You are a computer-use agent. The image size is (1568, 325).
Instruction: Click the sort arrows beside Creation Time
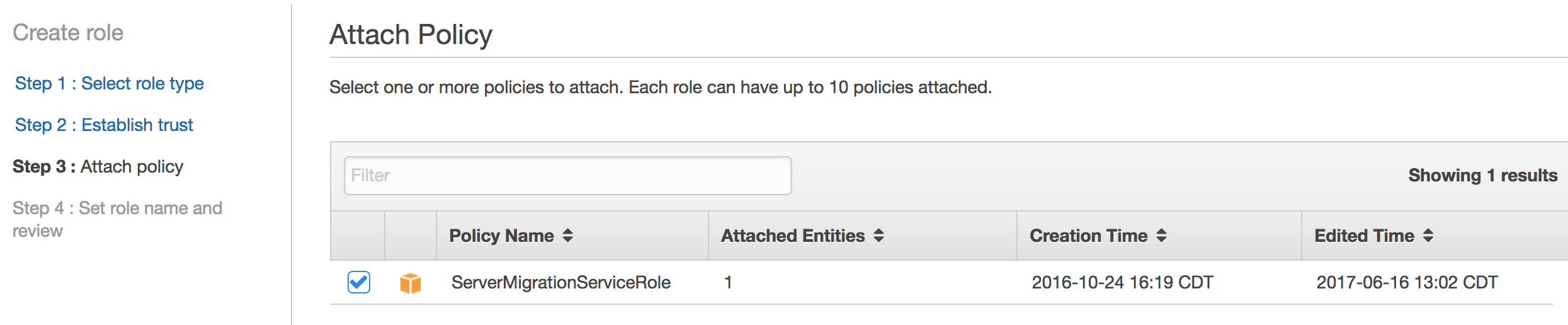(1162, 236)
